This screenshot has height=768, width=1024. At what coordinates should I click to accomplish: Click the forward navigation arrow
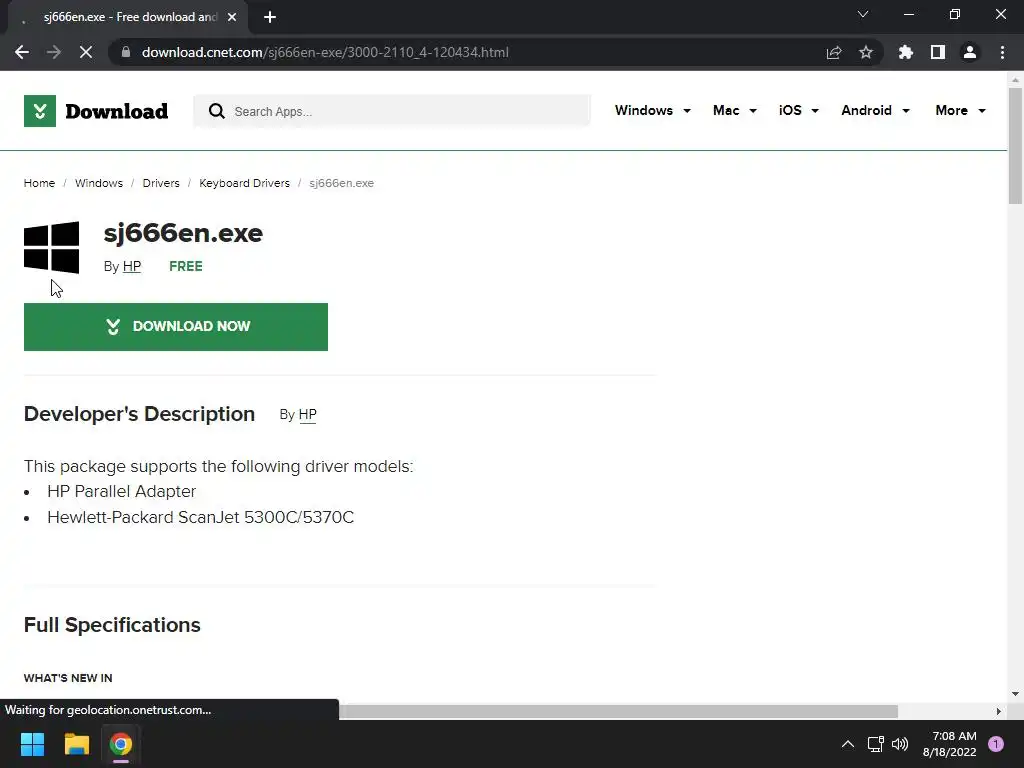tap(54, 52)
